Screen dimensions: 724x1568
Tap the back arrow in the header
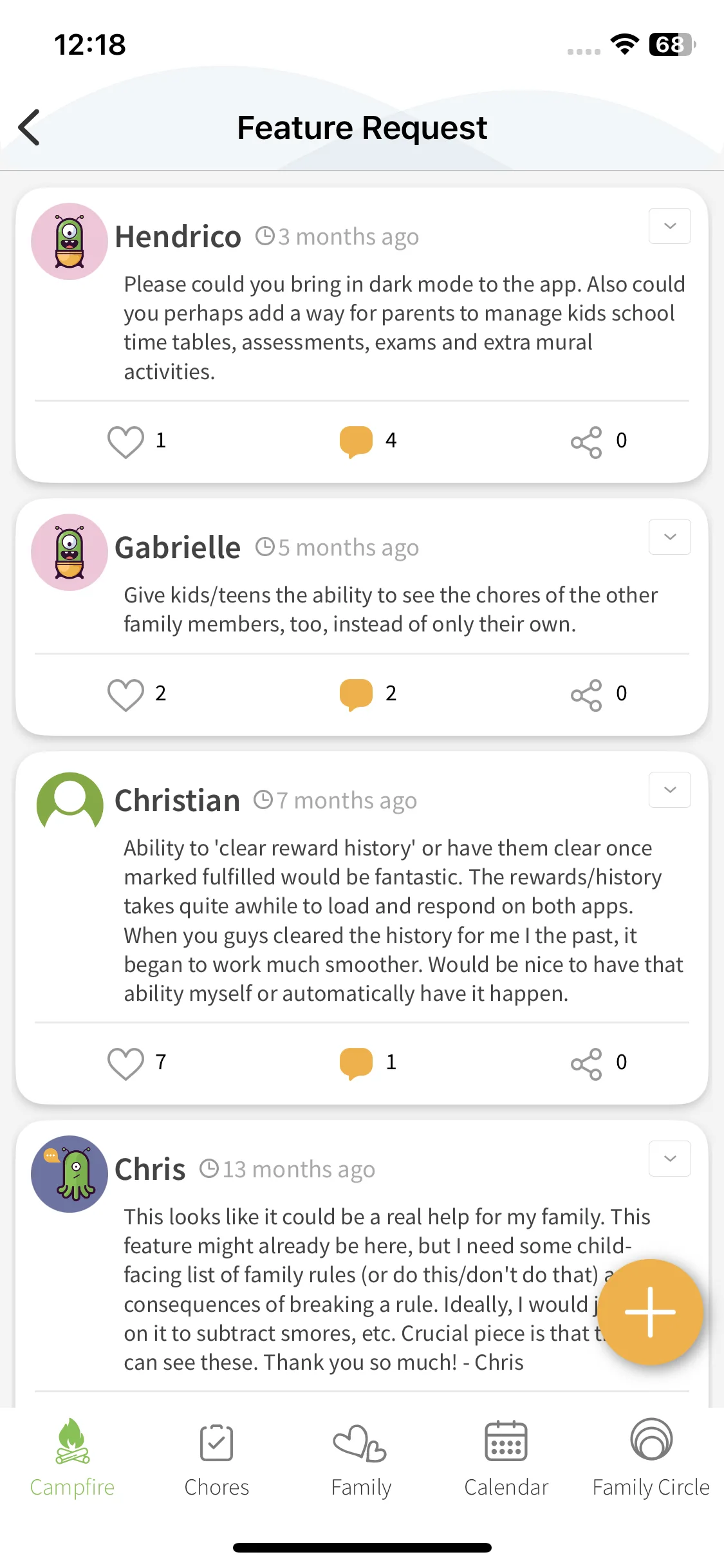(x=30, y=127)
